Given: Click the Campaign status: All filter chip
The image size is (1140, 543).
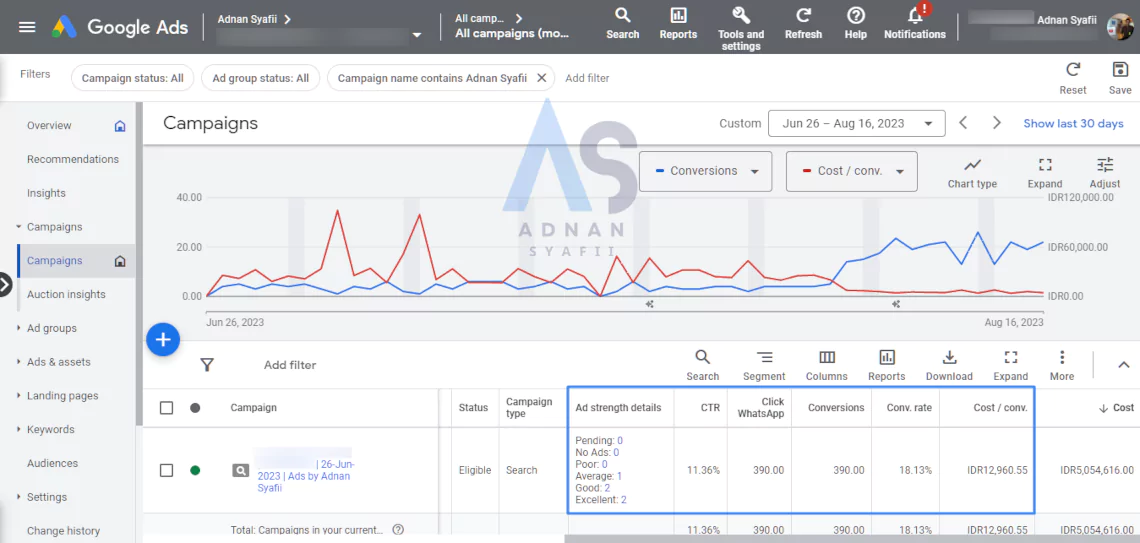Looking at the screenshot, I should pyautogui.click(x=132, y=78).
